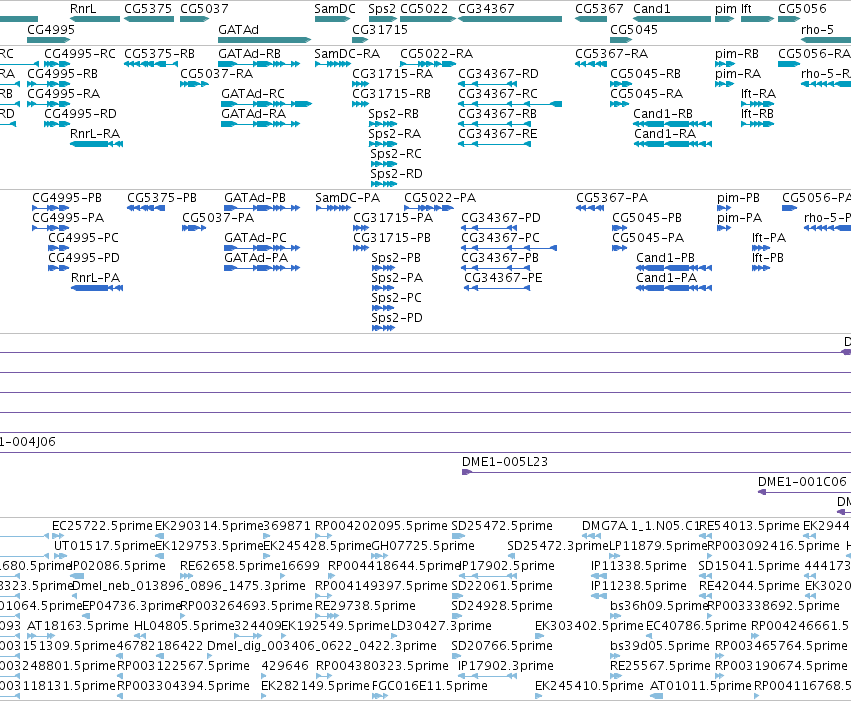Select transcript CG34367-RE
Screen dimensions: 851x701
click(498, 134)
